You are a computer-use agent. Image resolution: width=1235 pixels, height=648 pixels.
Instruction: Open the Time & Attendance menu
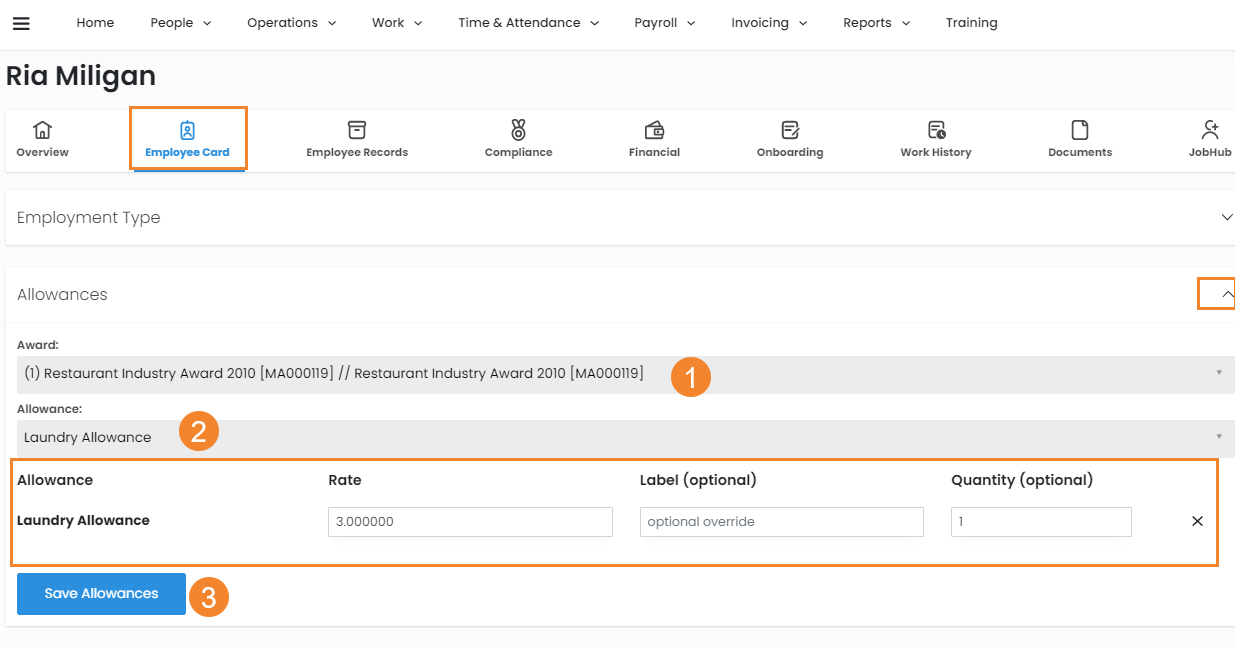pos(528,23)
